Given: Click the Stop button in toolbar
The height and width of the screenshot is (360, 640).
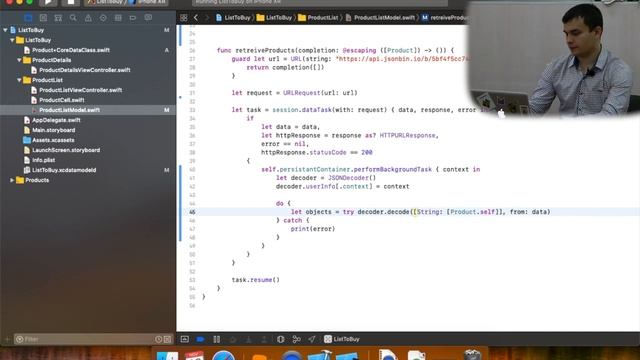Looking at the screenshot, I should 71,2.
